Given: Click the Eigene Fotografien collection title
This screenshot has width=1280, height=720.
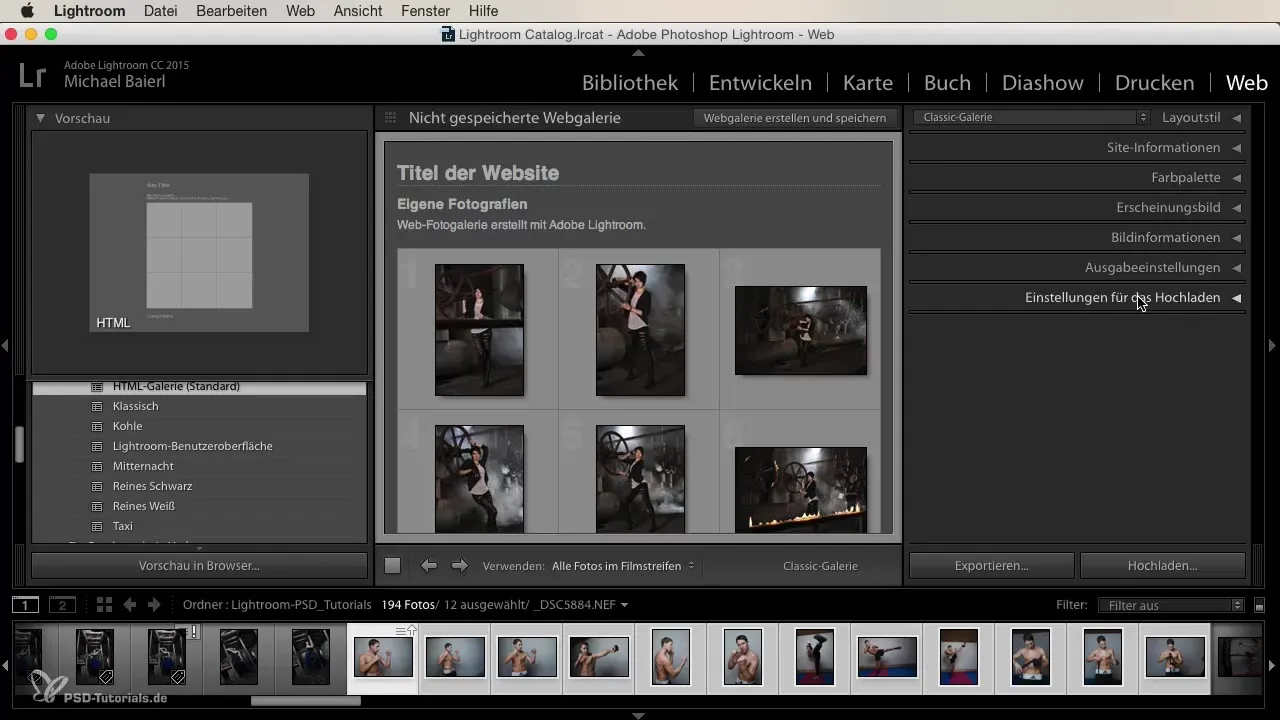Looking at the screenshot, I should tap(462, 204).
